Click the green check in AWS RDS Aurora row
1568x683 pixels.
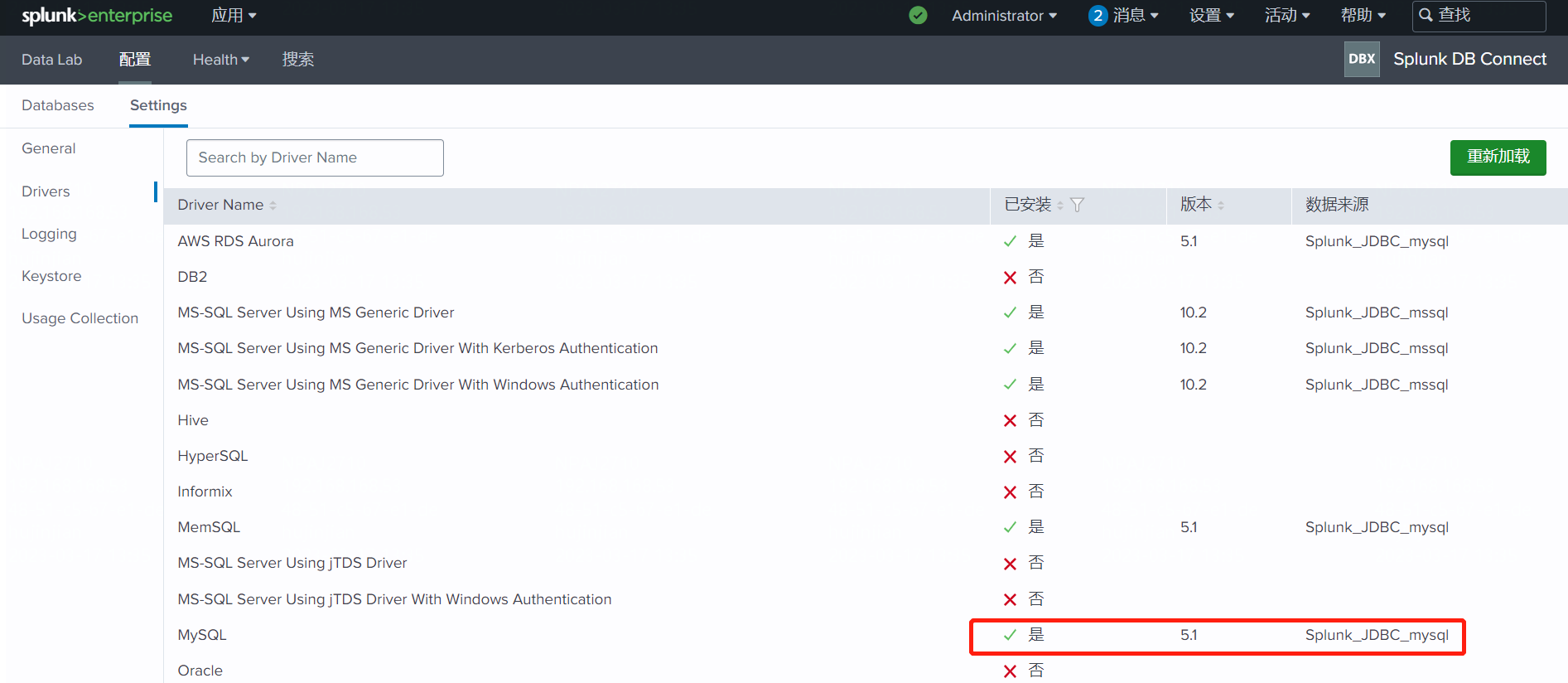coord(1010,241)
